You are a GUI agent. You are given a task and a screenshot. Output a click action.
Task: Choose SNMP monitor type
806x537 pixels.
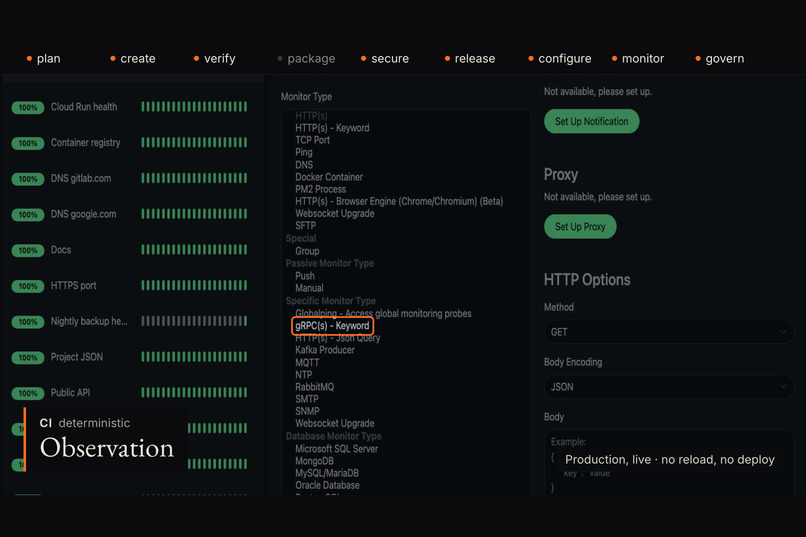click(x=307, y=411)
